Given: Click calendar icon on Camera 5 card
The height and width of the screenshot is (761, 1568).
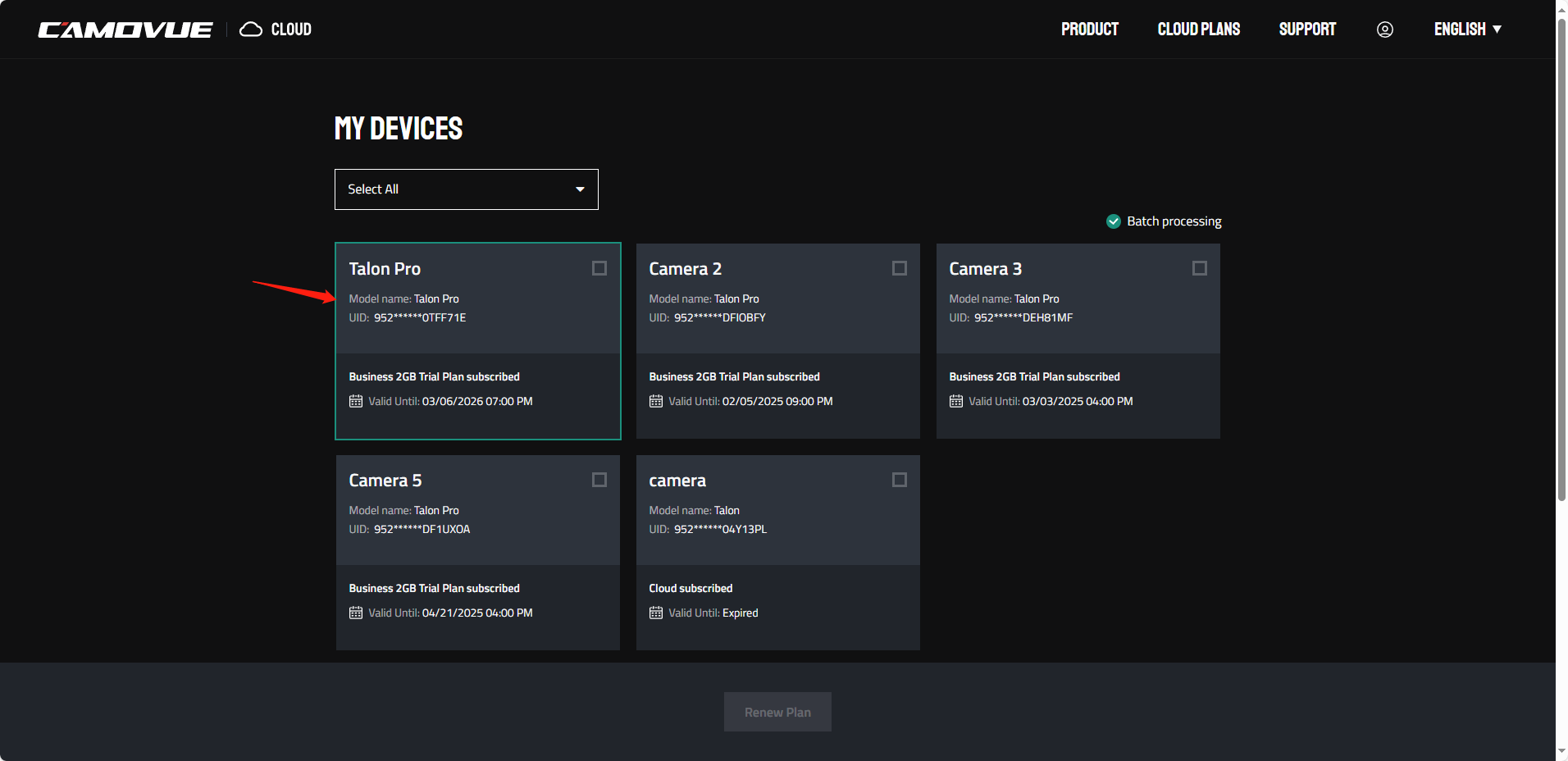Looking at the screenshot, I should (356, 613).
